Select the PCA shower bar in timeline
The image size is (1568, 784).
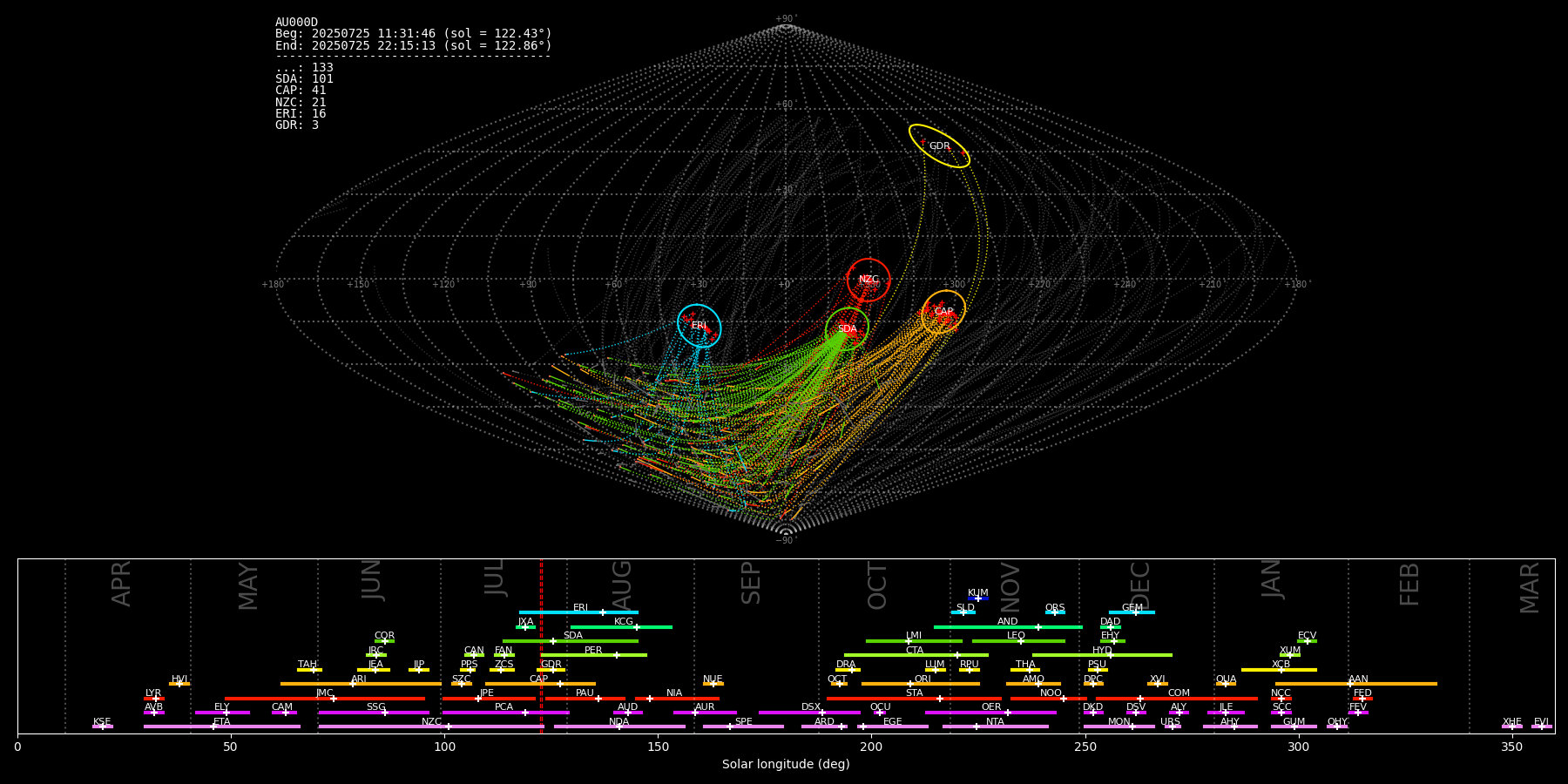pyautogui.click(x=505, y=713)
